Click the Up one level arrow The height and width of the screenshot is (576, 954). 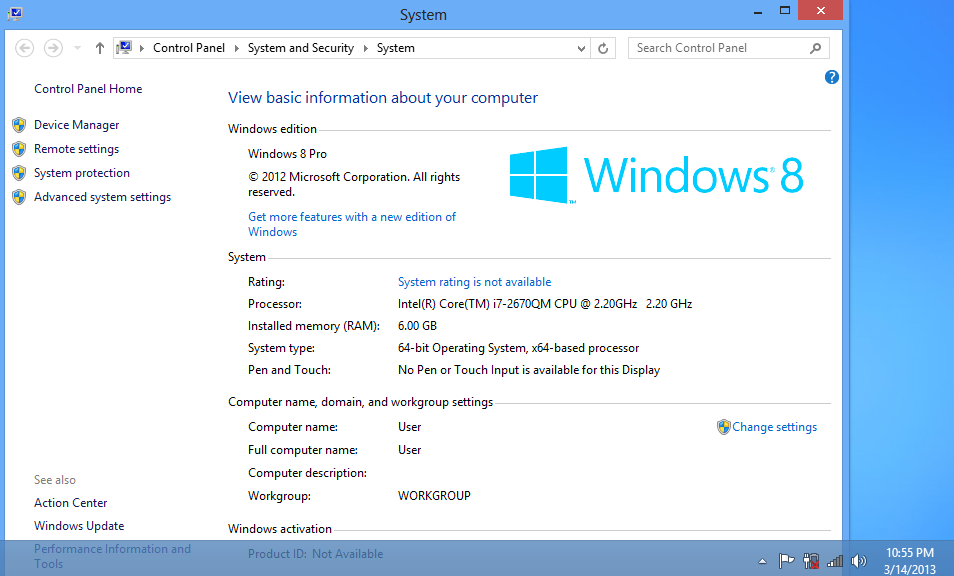coord(100,48)
